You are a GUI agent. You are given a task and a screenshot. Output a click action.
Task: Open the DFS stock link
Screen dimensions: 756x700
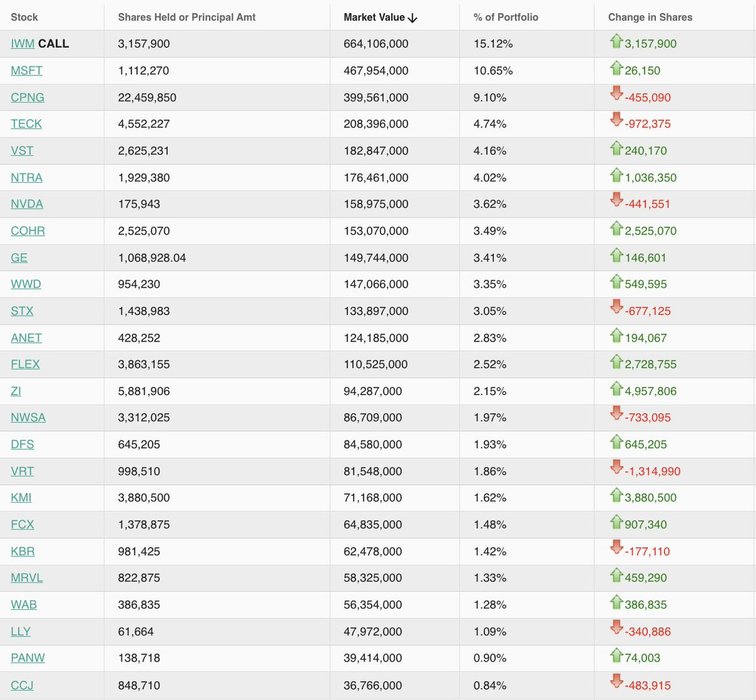point(23,444)
